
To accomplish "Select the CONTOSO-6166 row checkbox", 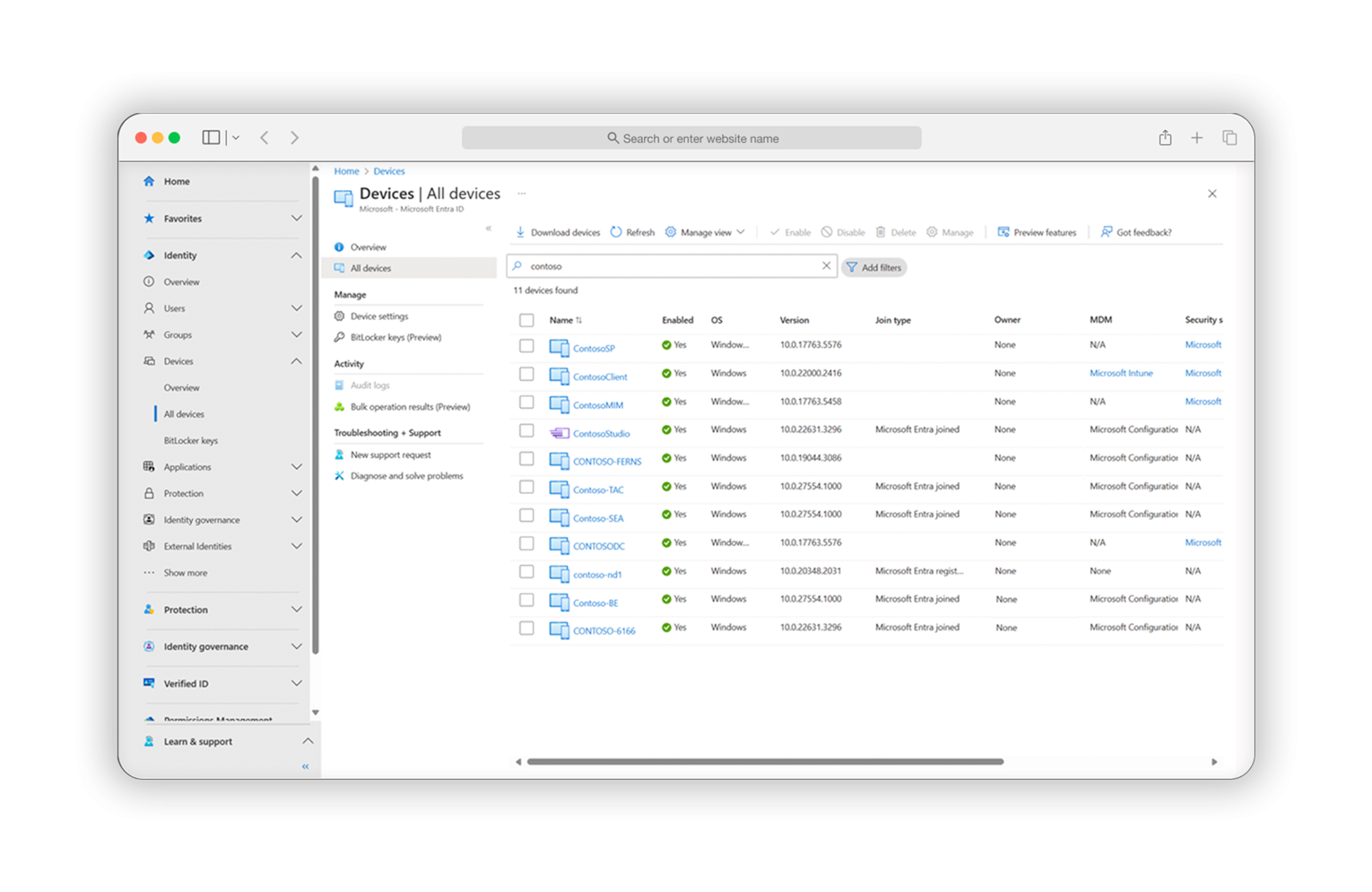I will (526, 628).
